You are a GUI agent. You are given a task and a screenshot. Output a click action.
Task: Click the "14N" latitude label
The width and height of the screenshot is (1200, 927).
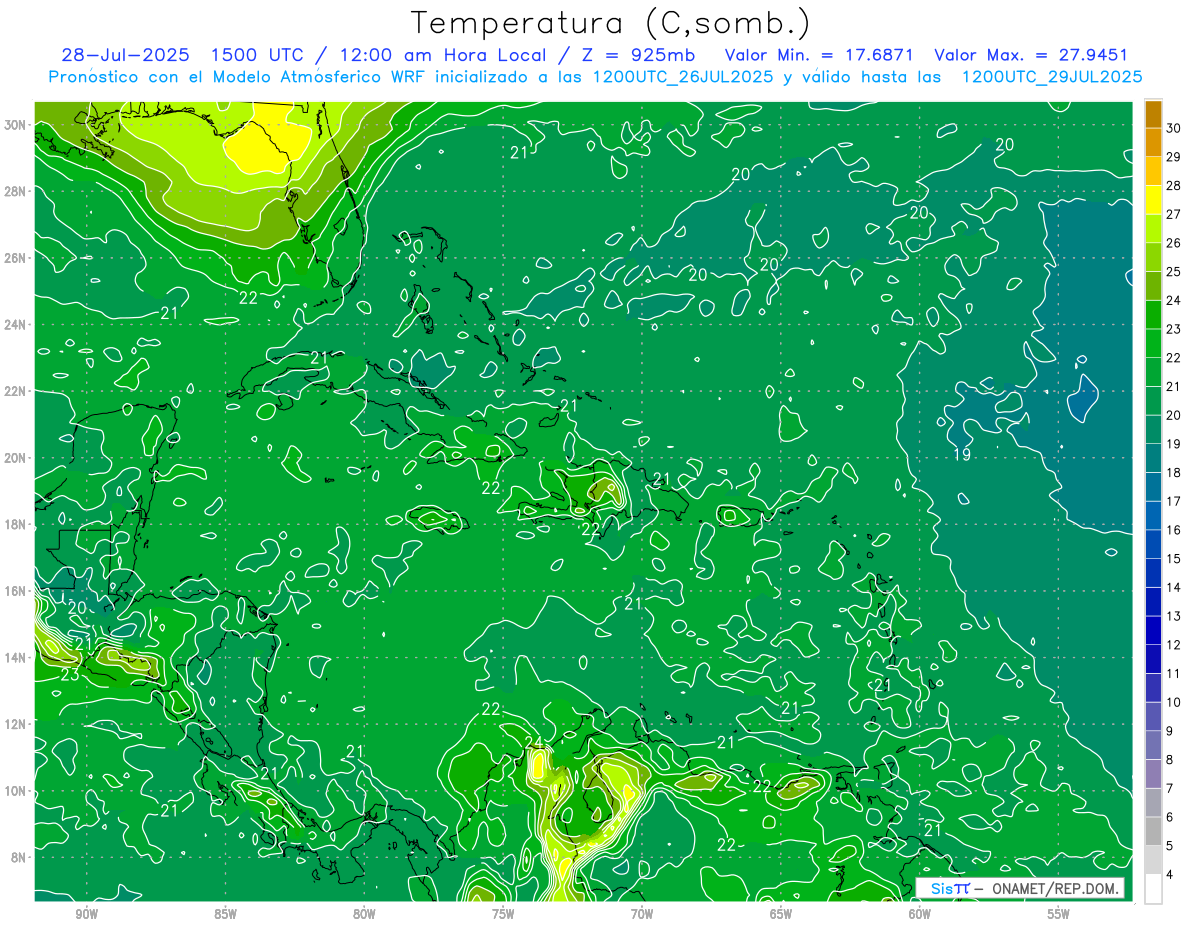pyautogui.click(x=16, y=657)
